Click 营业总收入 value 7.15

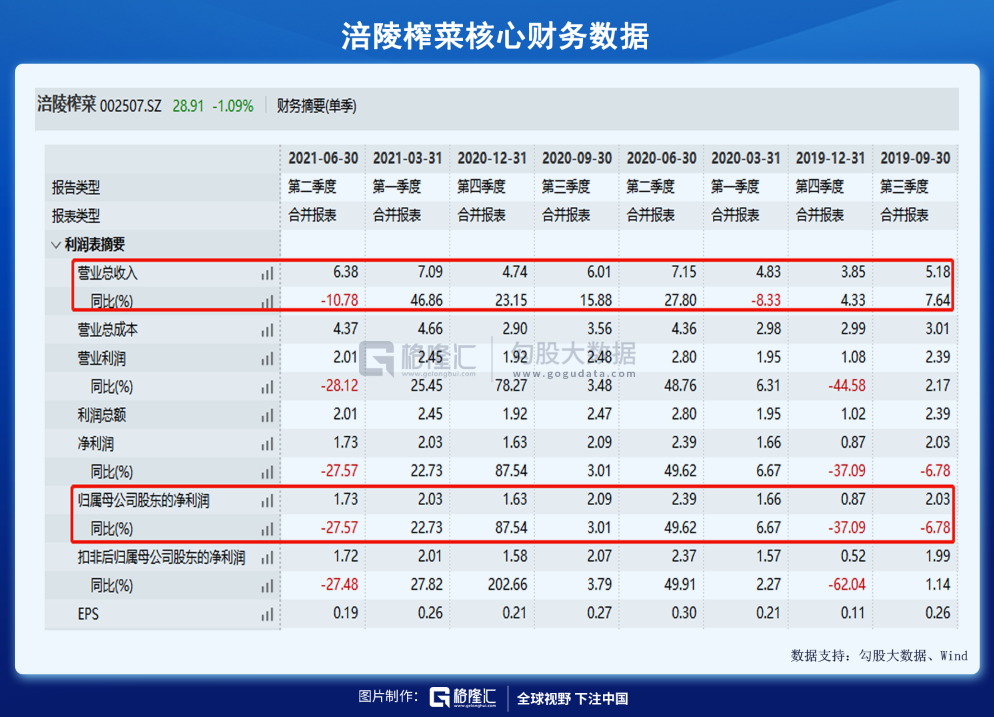[x=683, y=272]
